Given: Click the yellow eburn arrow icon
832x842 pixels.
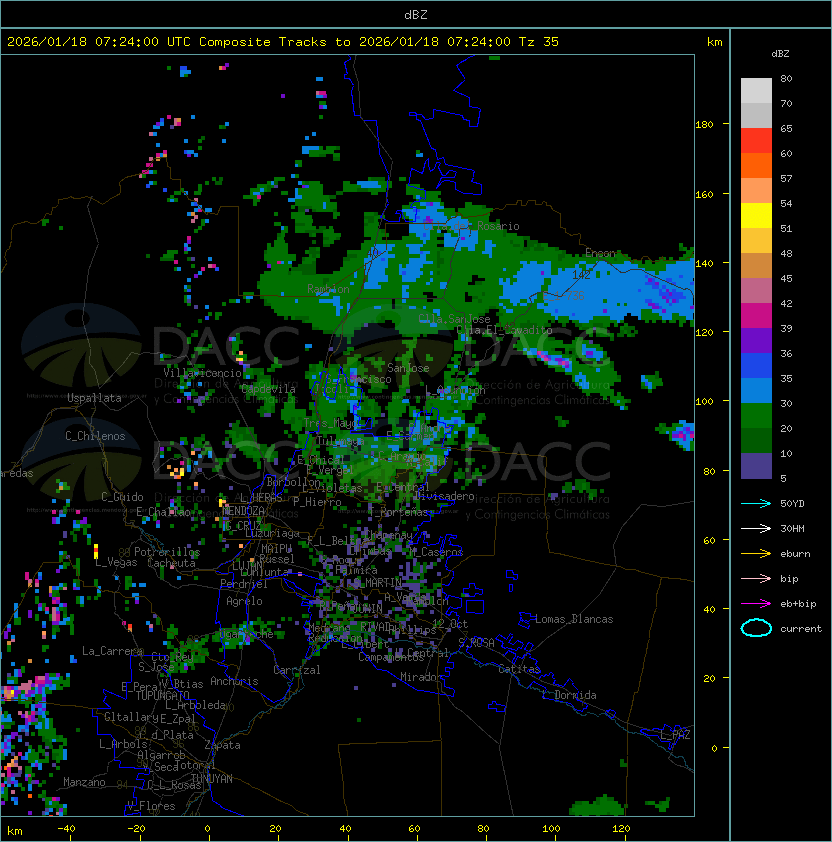Looking at the screenshot, I should click(756, 553).
